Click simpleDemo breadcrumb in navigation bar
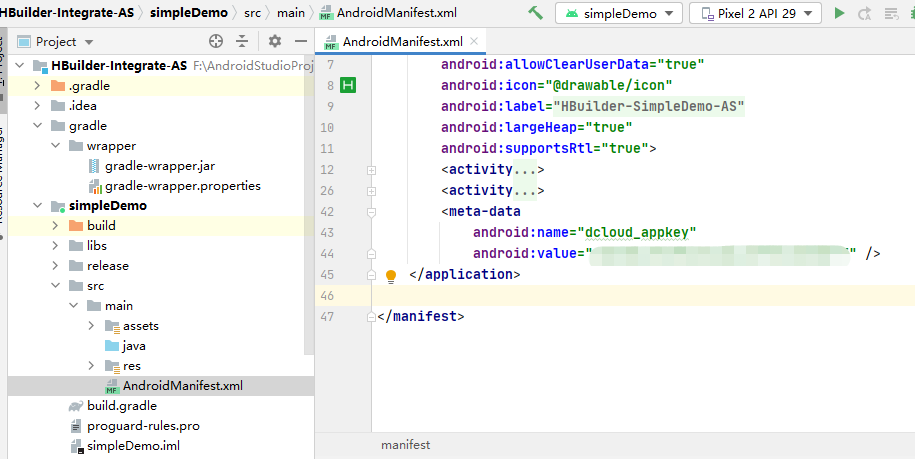This screenshot has width=915, height=459. [x=188, y=13]
